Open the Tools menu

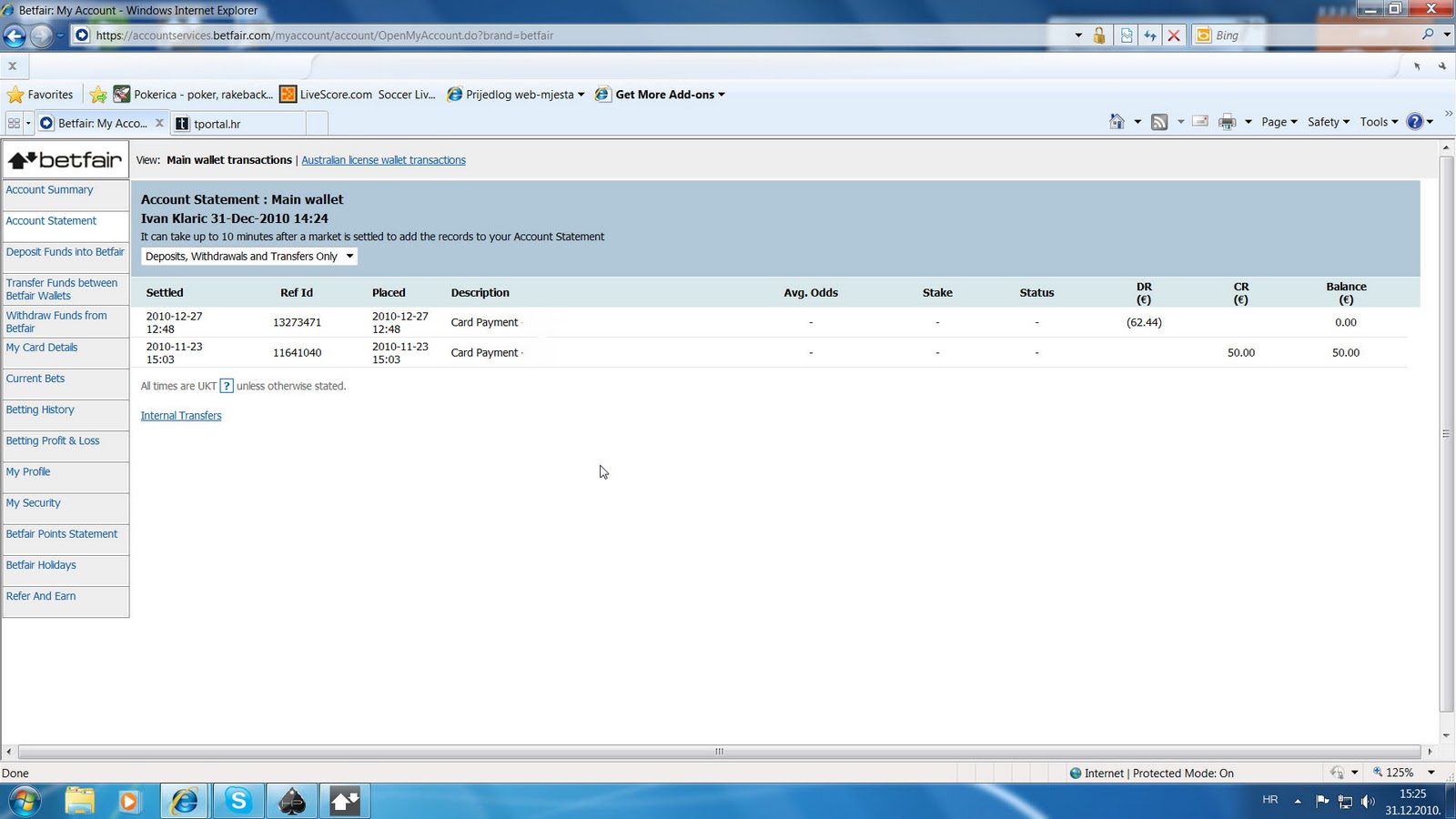coord(1379,122)
